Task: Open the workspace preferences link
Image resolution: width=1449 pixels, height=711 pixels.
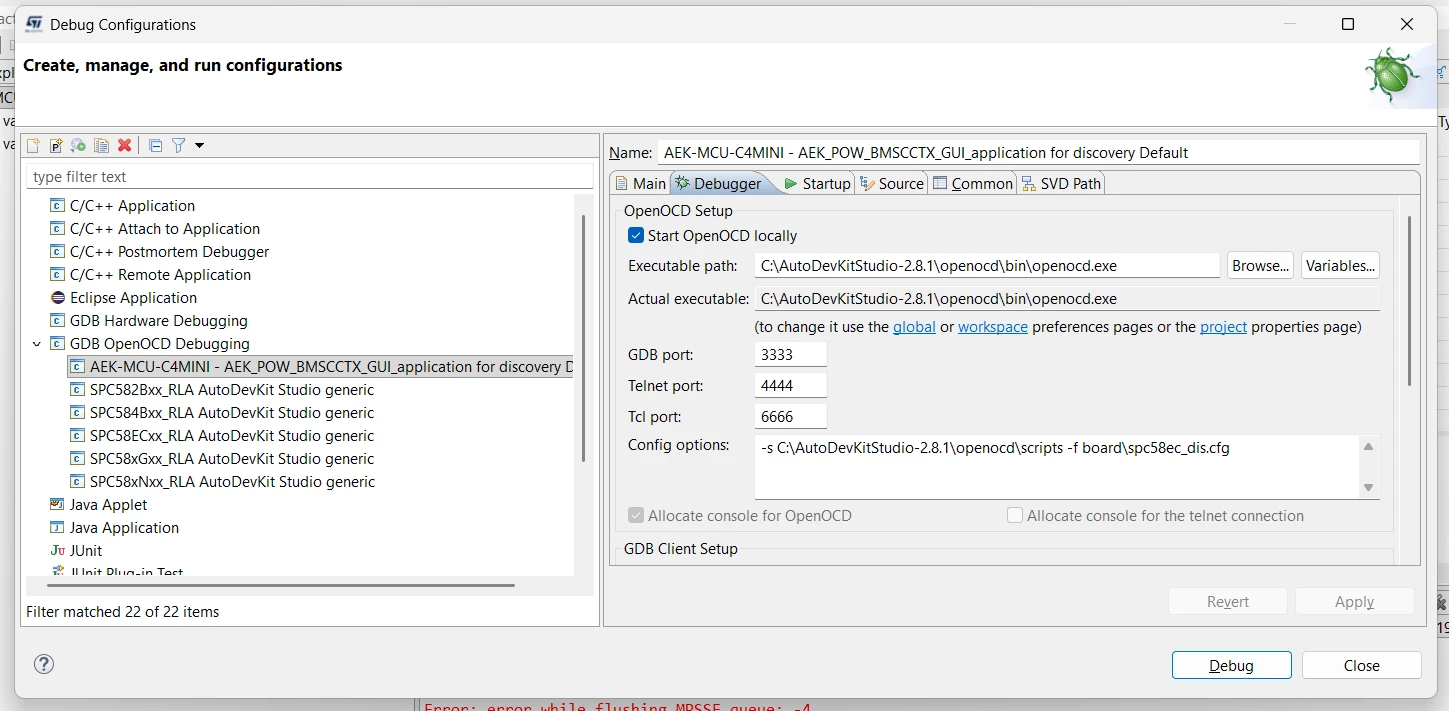Action: click(x=993, y=327)
